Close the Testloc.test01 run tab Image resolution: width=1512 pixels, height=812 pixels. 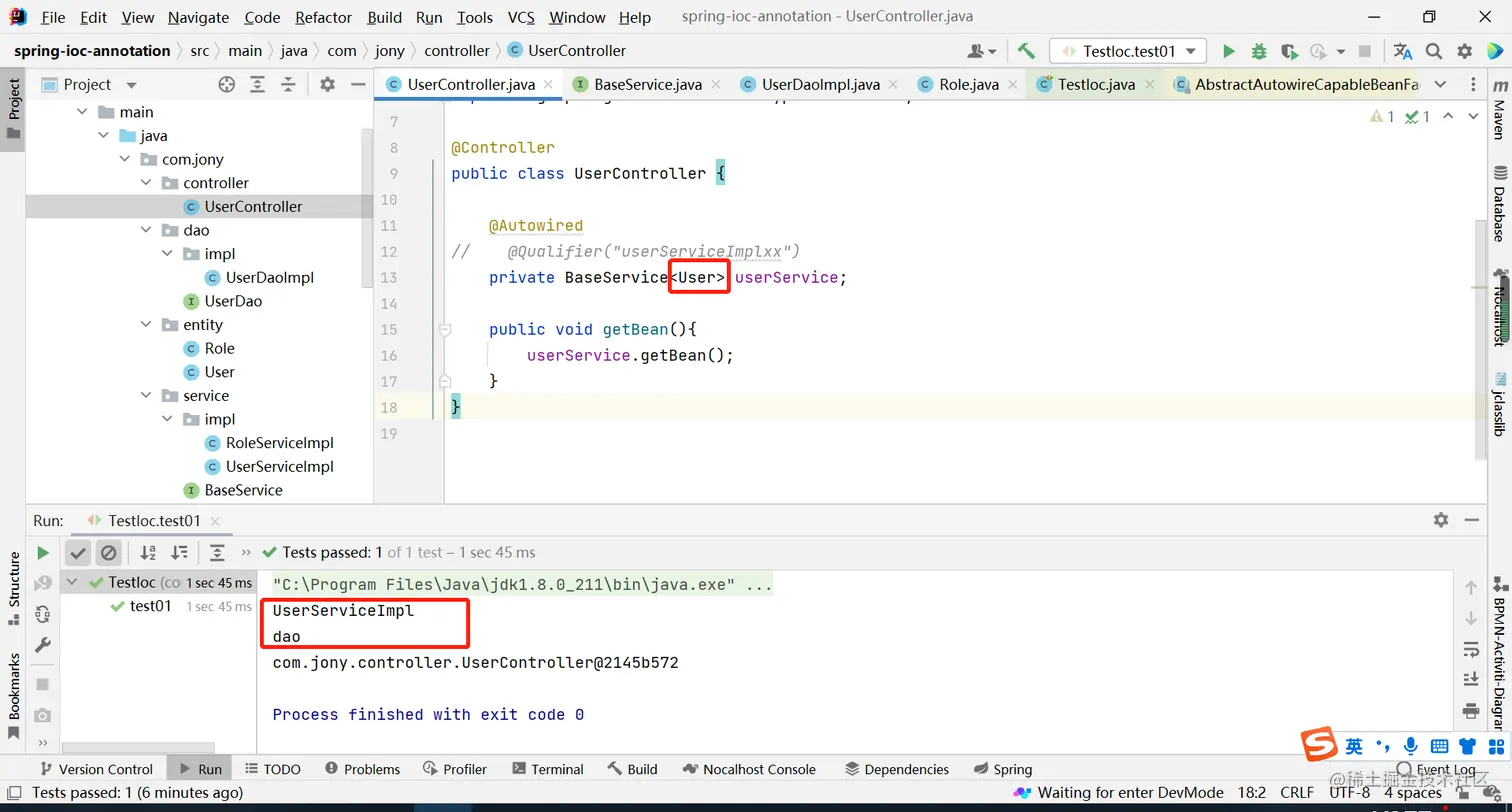215,521
